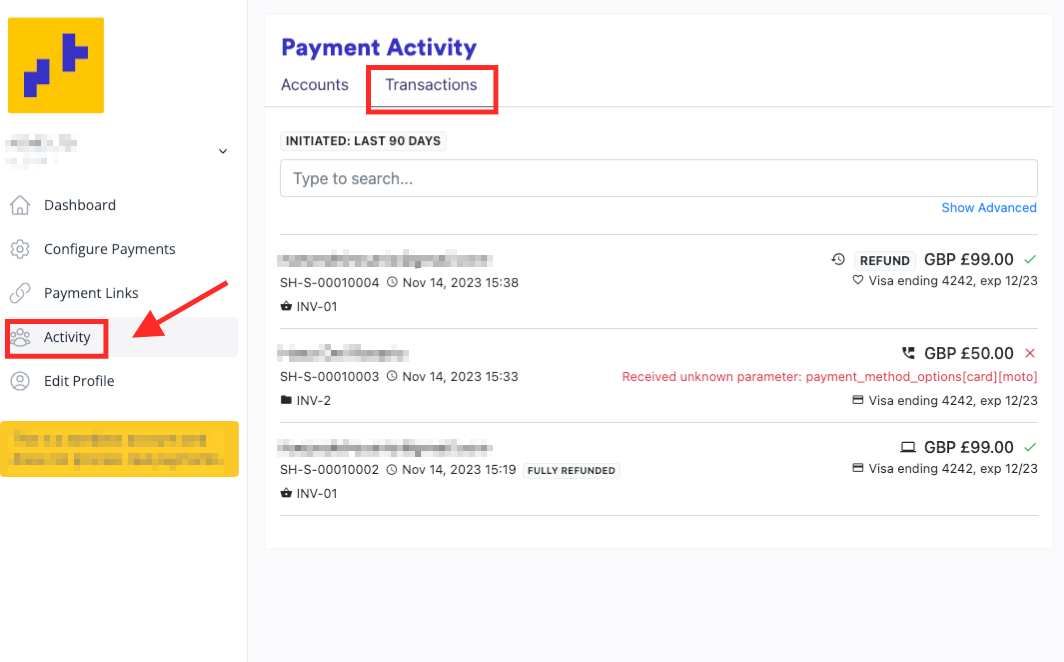This screenshot has height=662, width=1064.
Task: Select transaction ID SH-S-00010003
Action: coord(330,376)
